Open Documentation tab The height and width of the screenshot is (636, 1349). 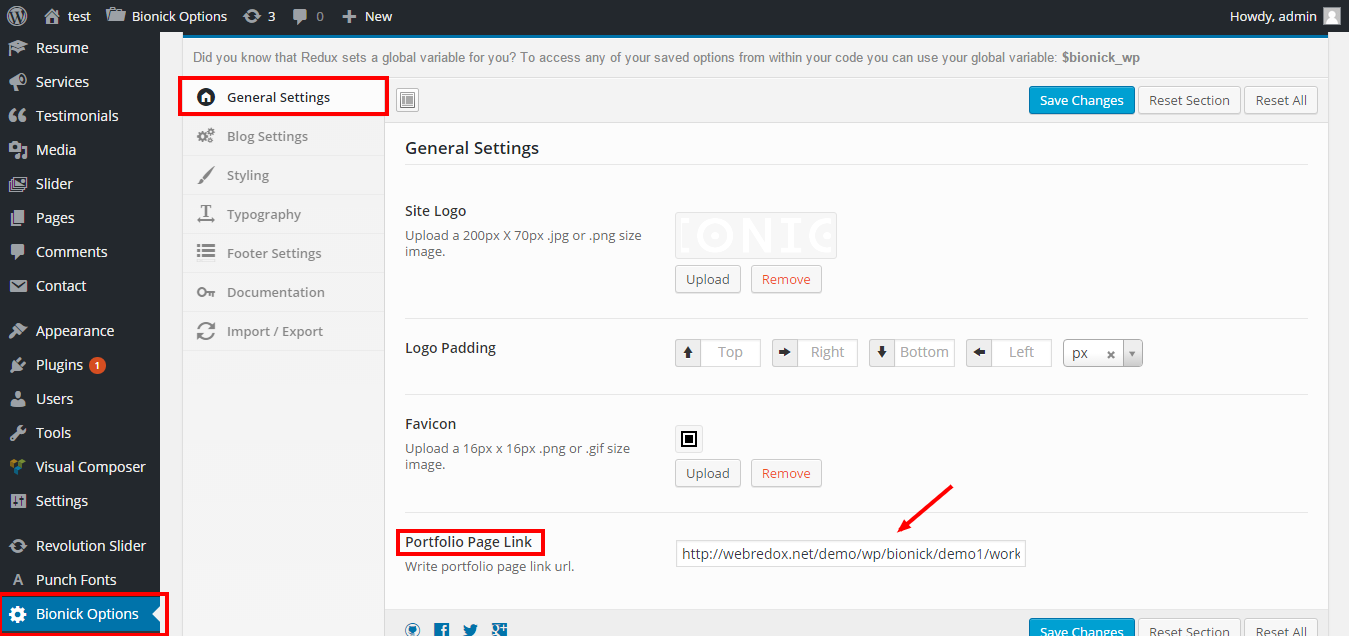pos(284,292)
